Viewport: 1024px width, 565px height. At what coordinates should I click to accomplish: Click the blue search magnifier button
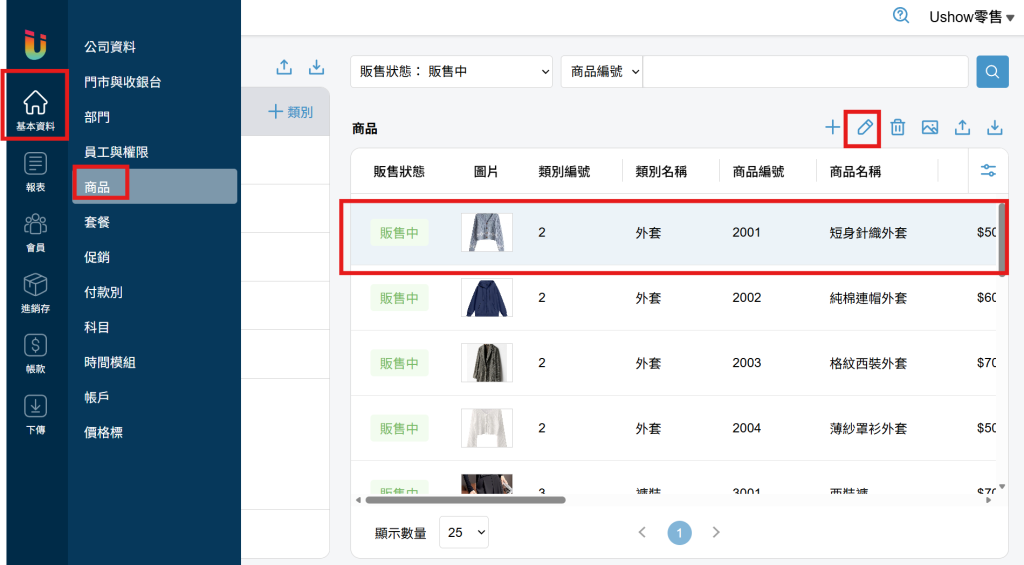pos(992,72)
